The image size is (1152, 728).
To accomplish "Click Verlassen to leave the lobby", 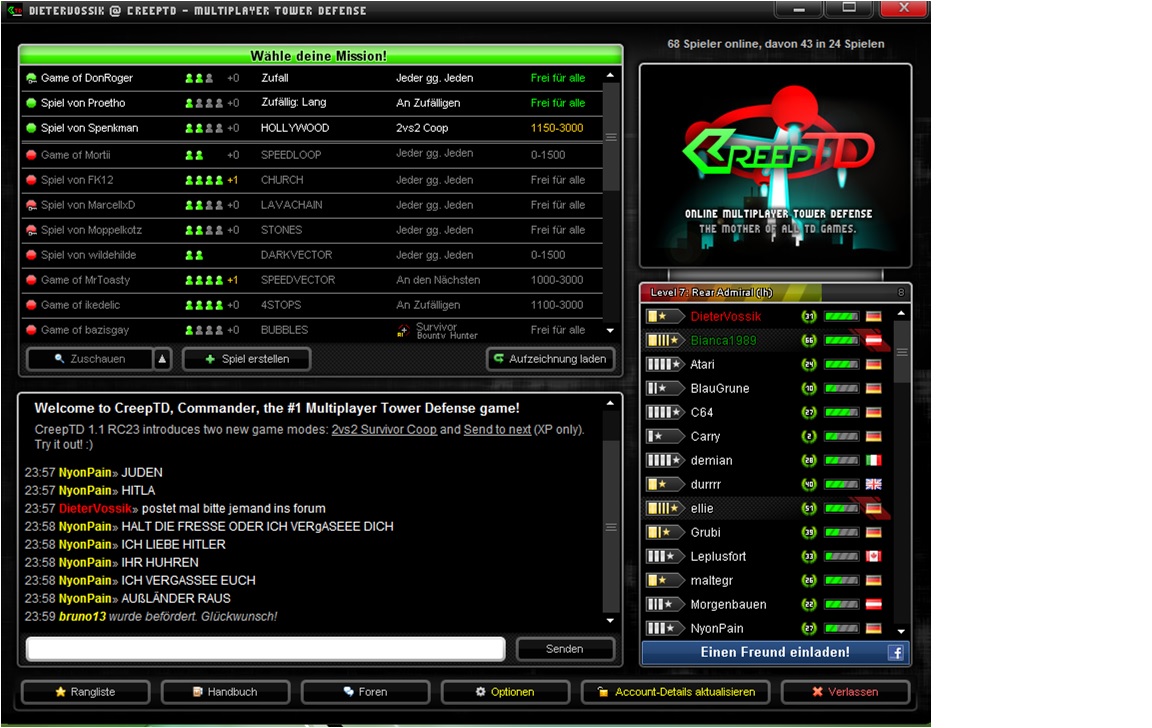I will tap(845, 692).
